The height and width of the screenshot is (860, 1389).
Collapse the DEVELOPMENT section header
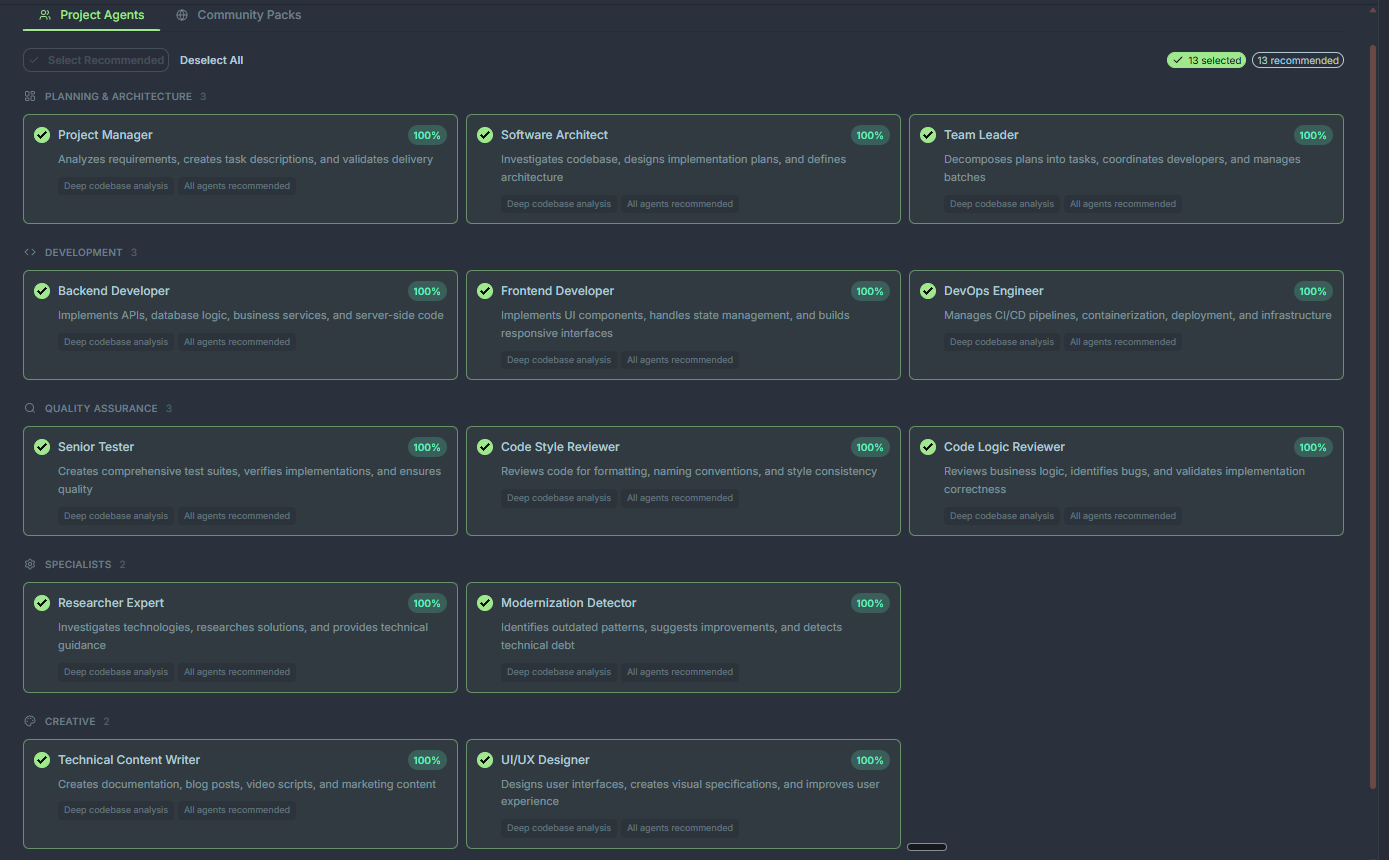[x=84, y=252]
